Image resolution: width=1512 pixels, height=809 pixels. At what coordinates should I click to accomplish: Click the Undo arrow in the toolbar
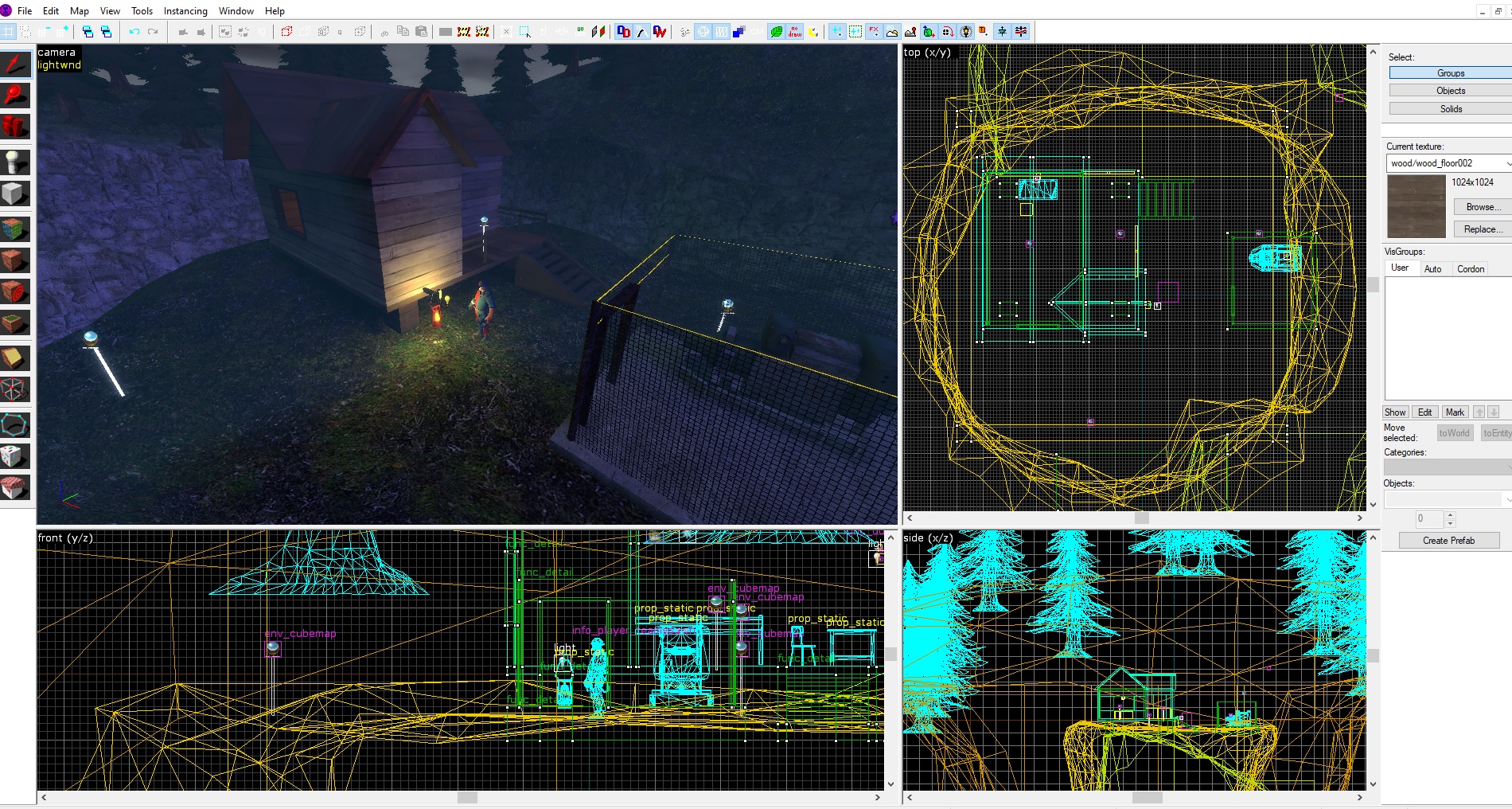point(134,32)
